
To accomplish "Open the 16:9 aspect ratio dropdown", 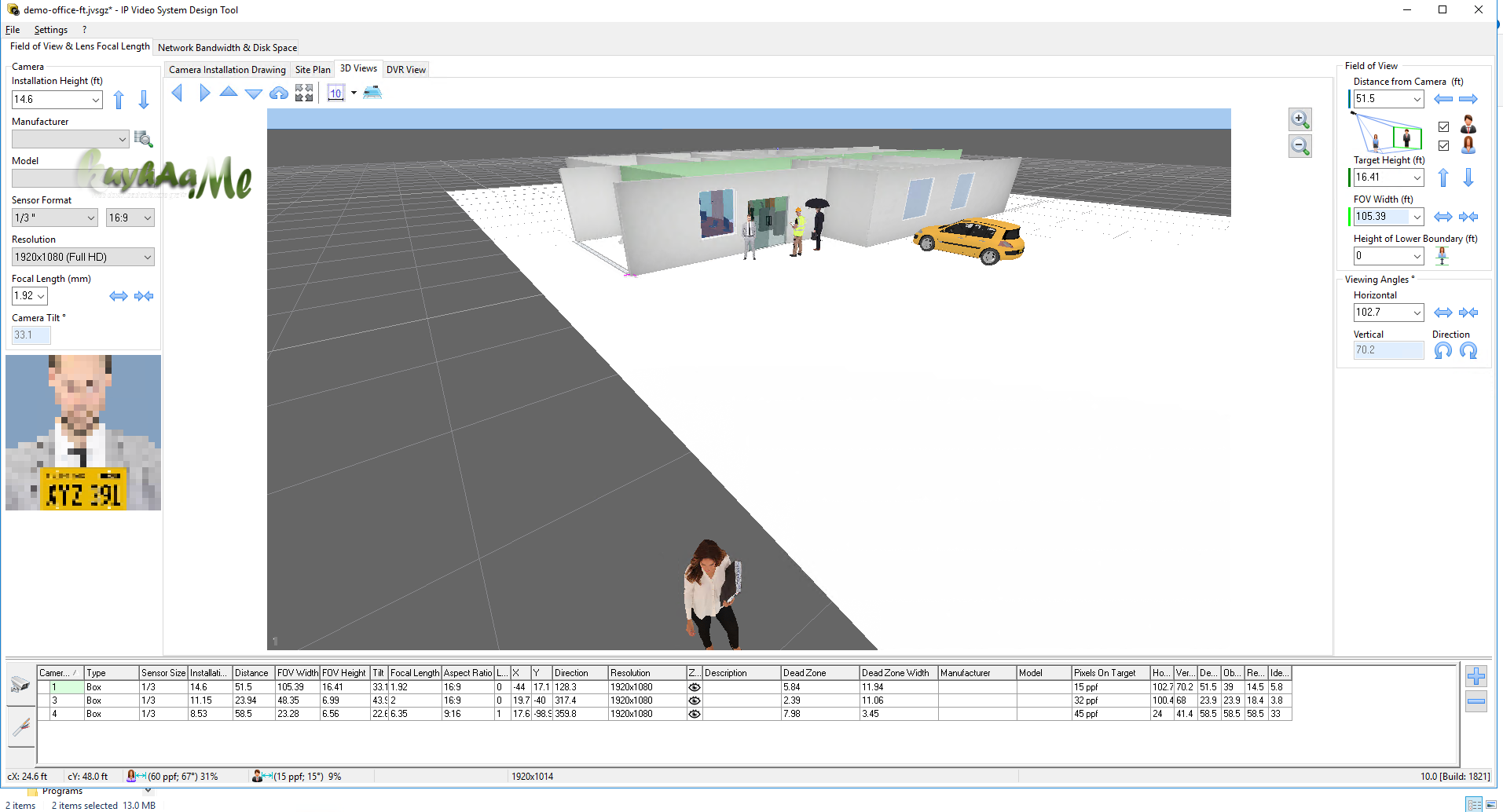I will pyautogui.click(x=148, y=218).
